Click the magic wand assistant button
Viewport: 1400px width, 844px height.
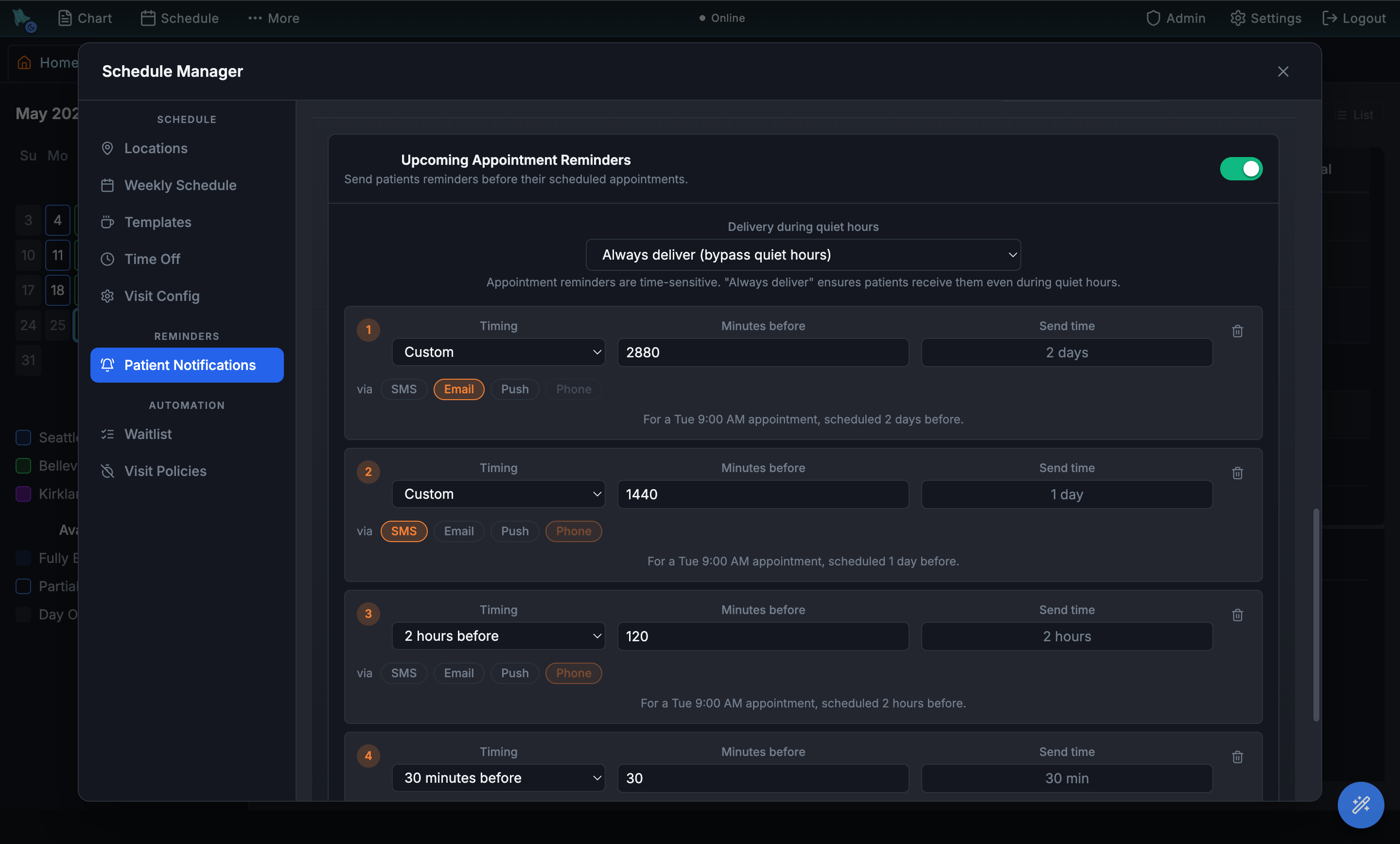pyautogui.click(x=1360, y=805)
